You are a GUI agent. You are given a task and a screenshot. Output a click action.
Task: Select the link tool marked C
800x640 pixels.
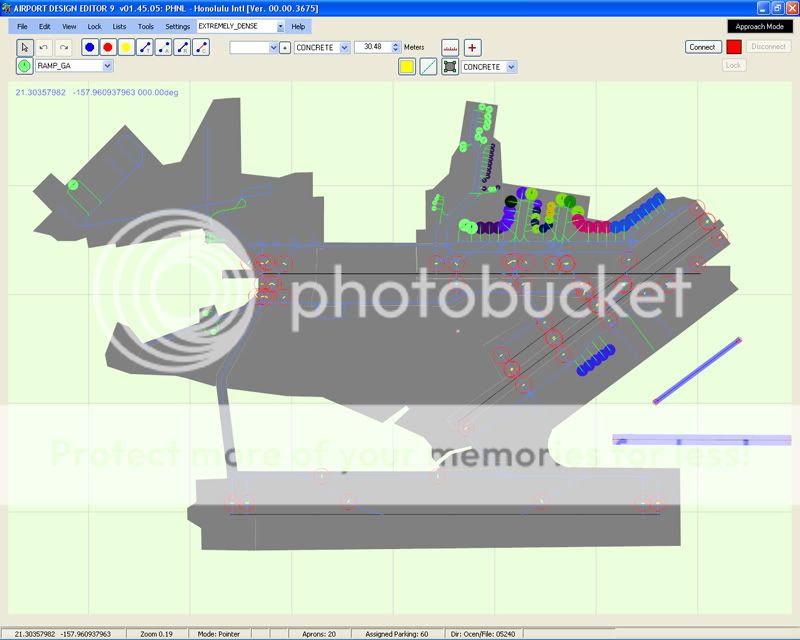coord(201,47)
